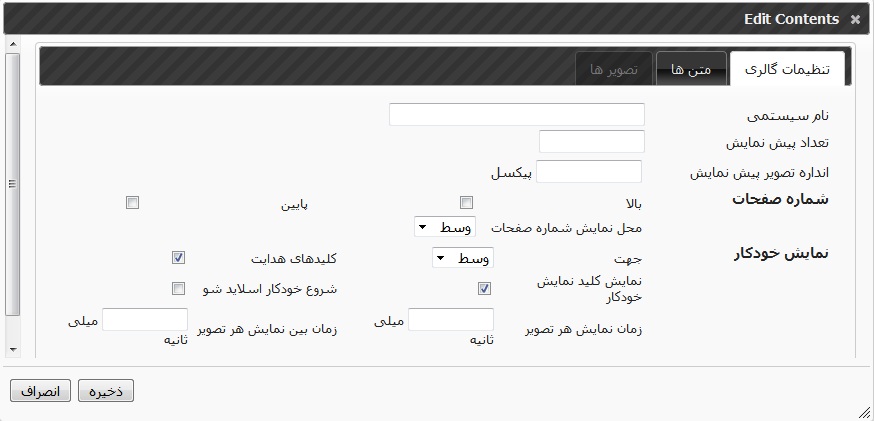The image size is (874, 421).
Task: Open the محل نمایش شماره صفحات dropdown
Action: click(x=444, y=228)
